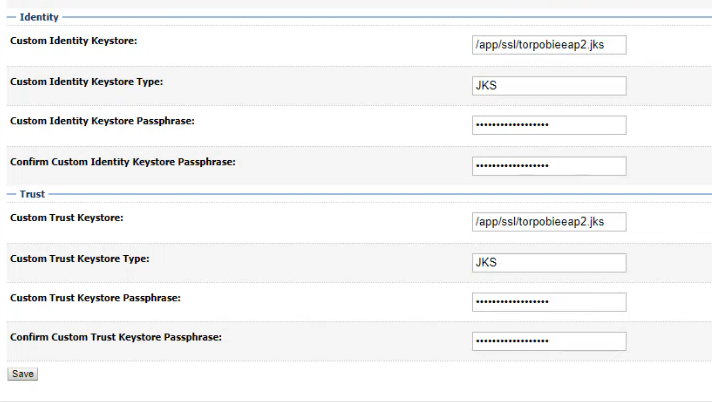712x402 pixels.
Task: Click the Identity section heading
Action: click(x=39, y=17)
